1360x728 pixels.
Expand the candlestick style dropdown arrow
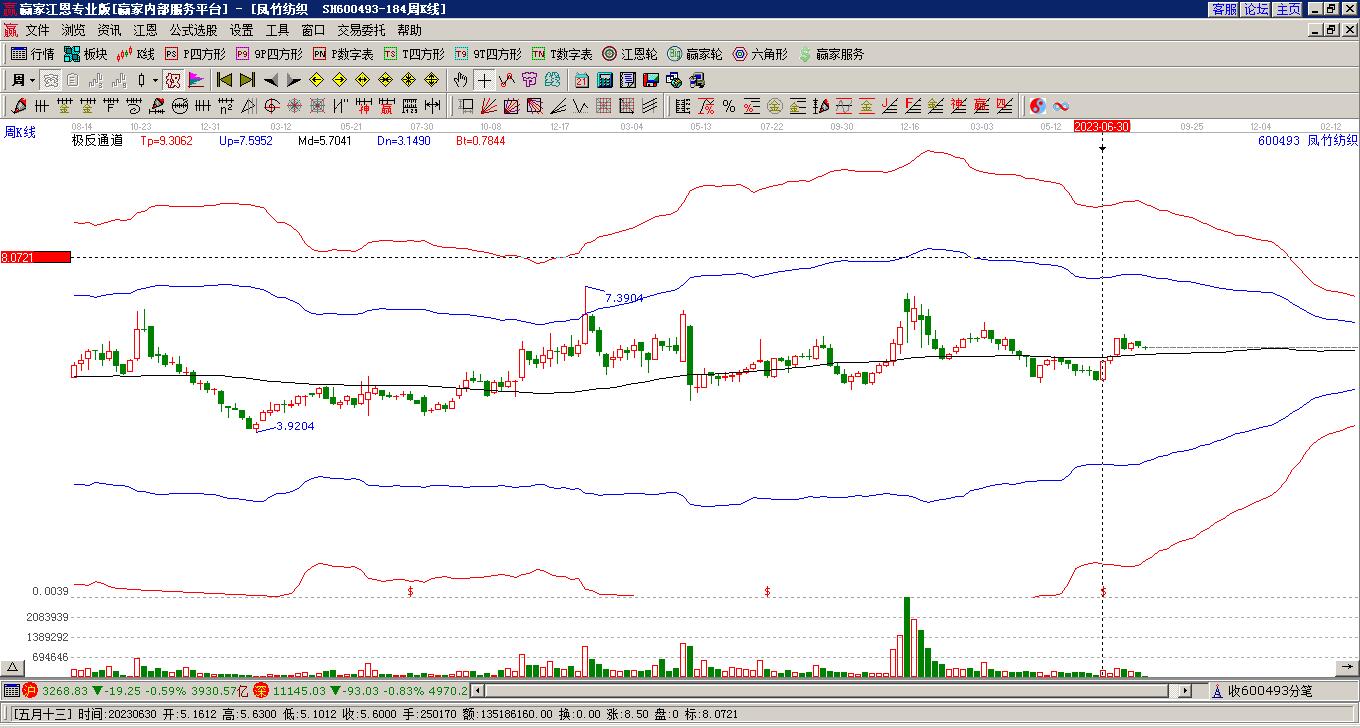tap(155, 80)
